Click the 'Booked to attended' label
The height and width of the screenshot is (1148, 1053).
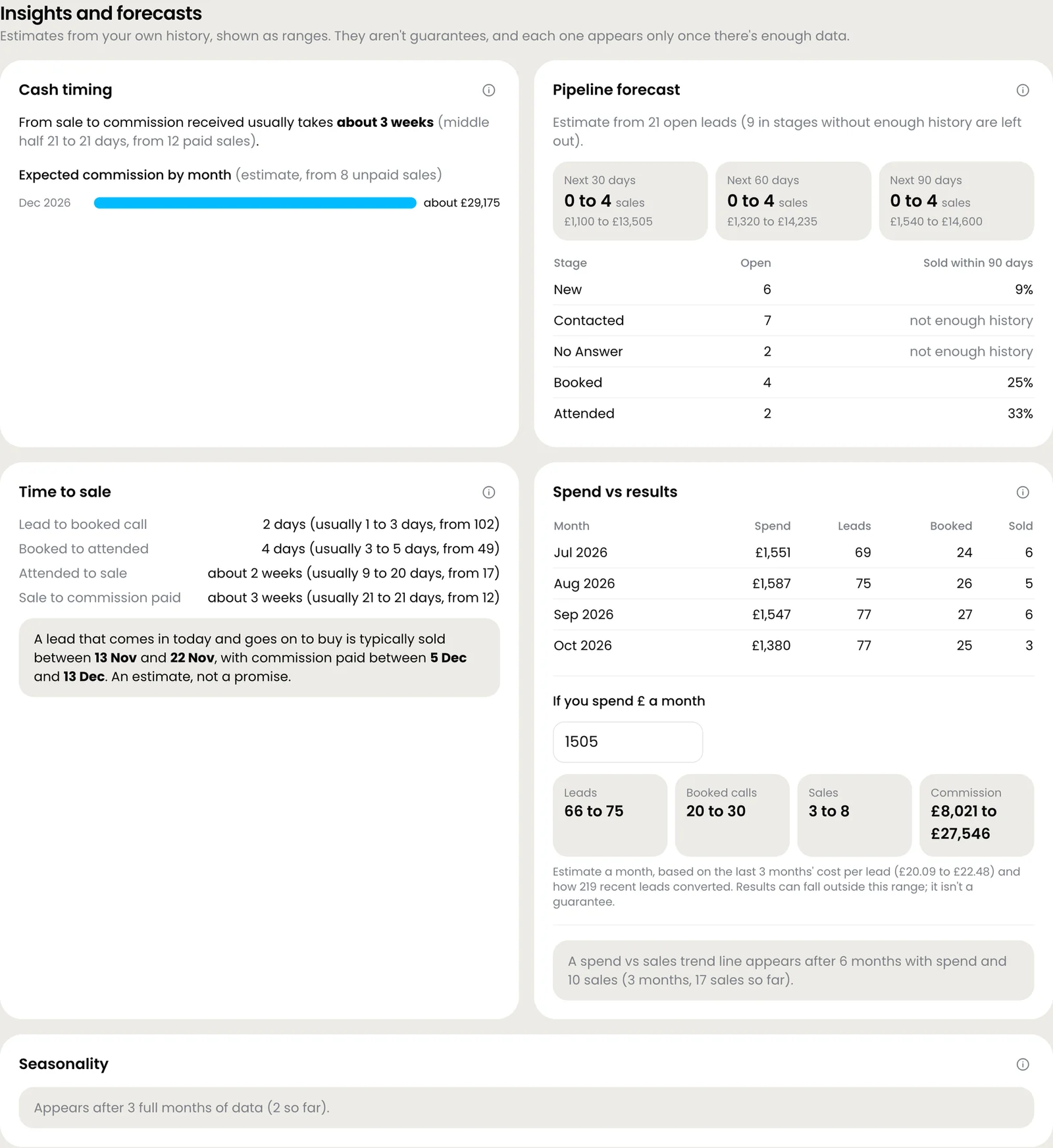point(84,549)
